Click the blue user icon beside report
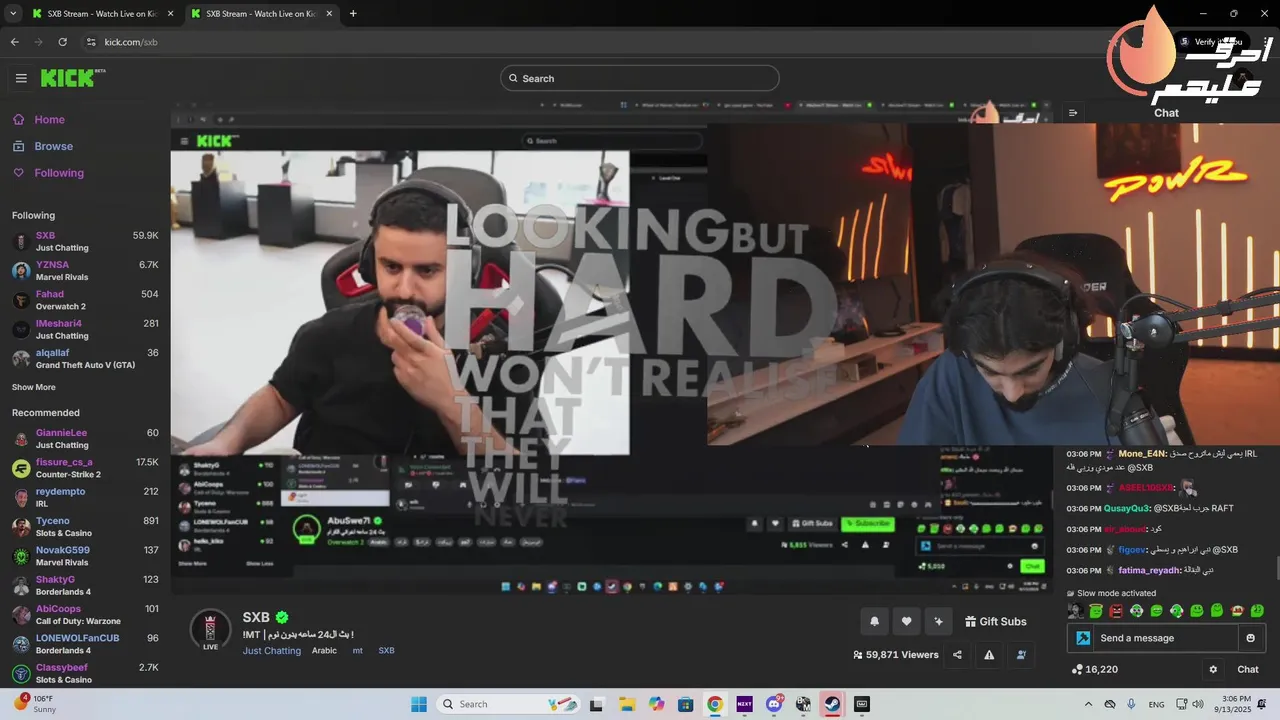 pos(1021,655)
